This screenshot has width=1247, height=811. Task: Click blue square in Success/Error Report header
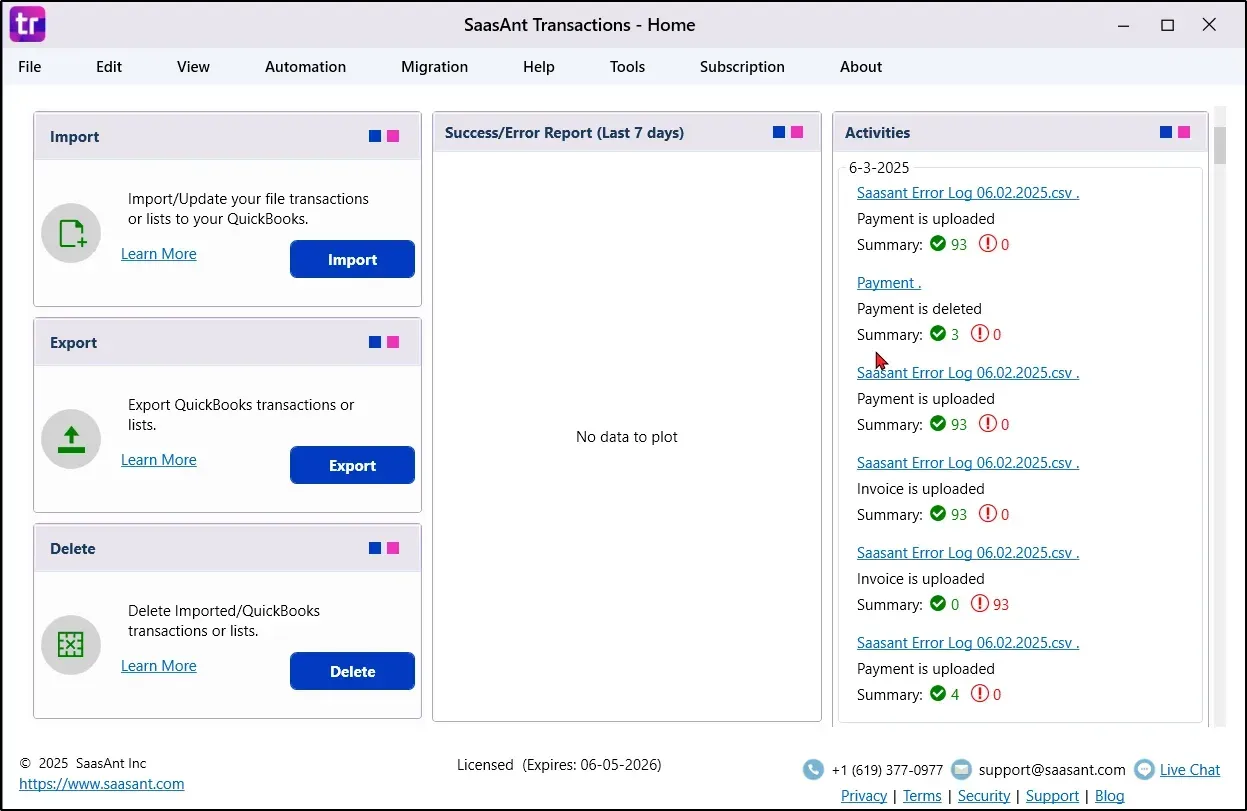779,132
